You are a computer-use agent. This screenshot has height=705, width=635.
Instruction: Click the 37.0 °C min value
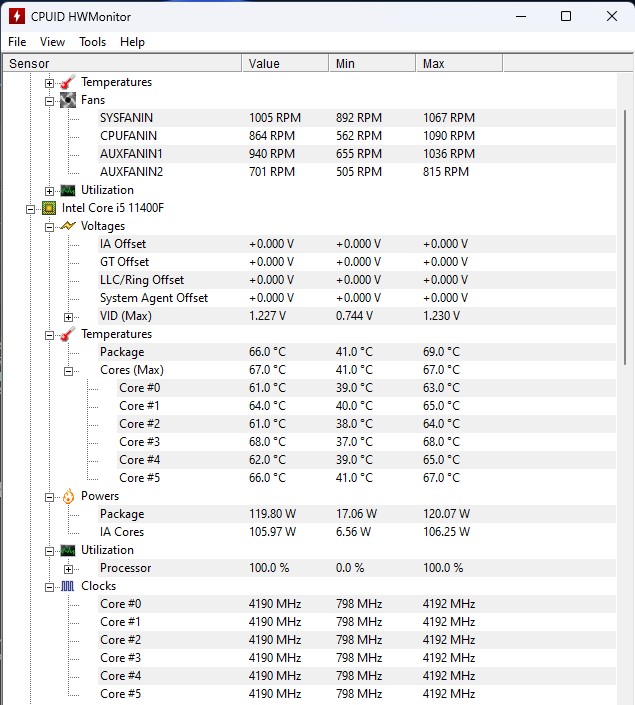tap(354, 442)
